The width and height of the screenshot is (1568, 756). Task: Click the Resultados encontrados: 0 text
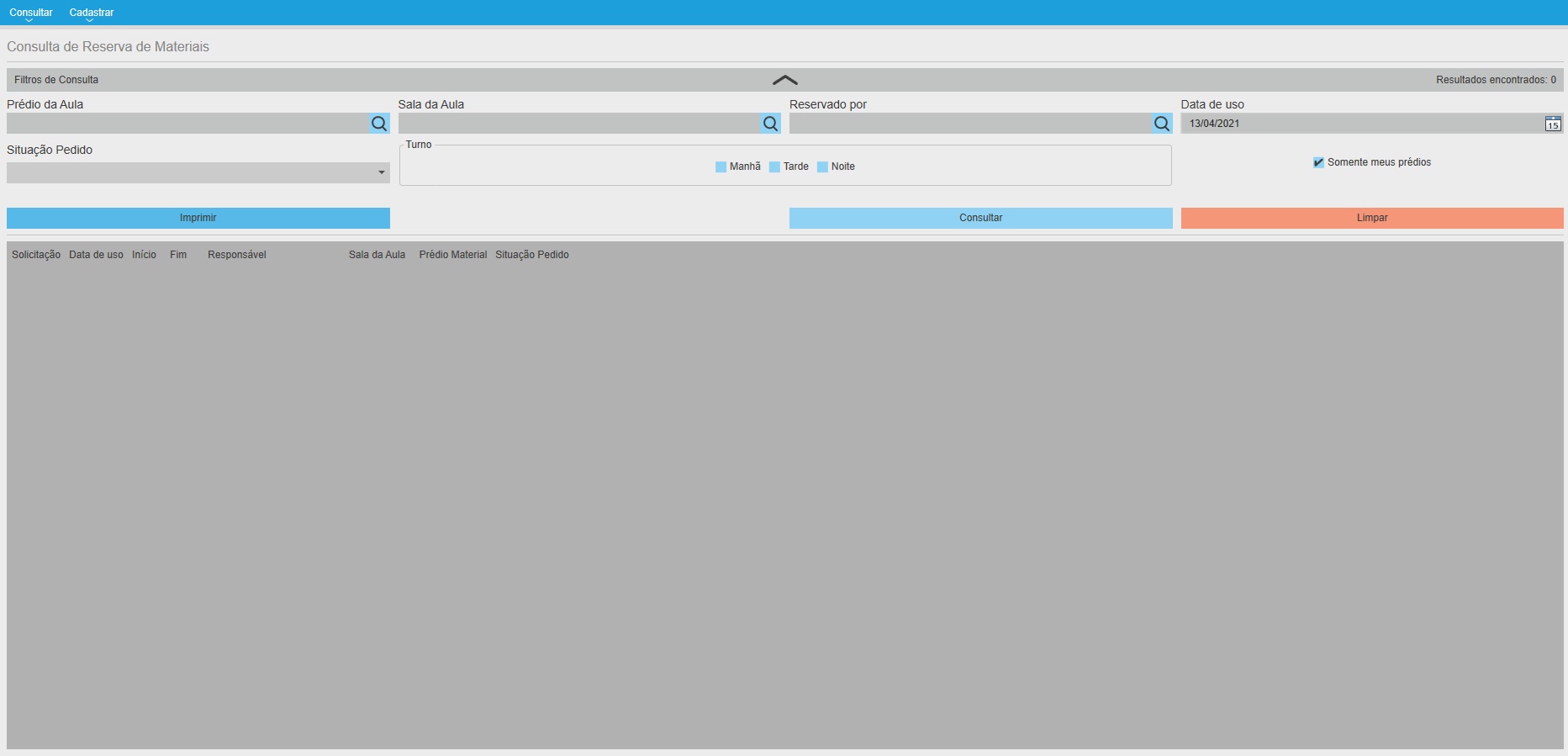(x=1496, y=80)
